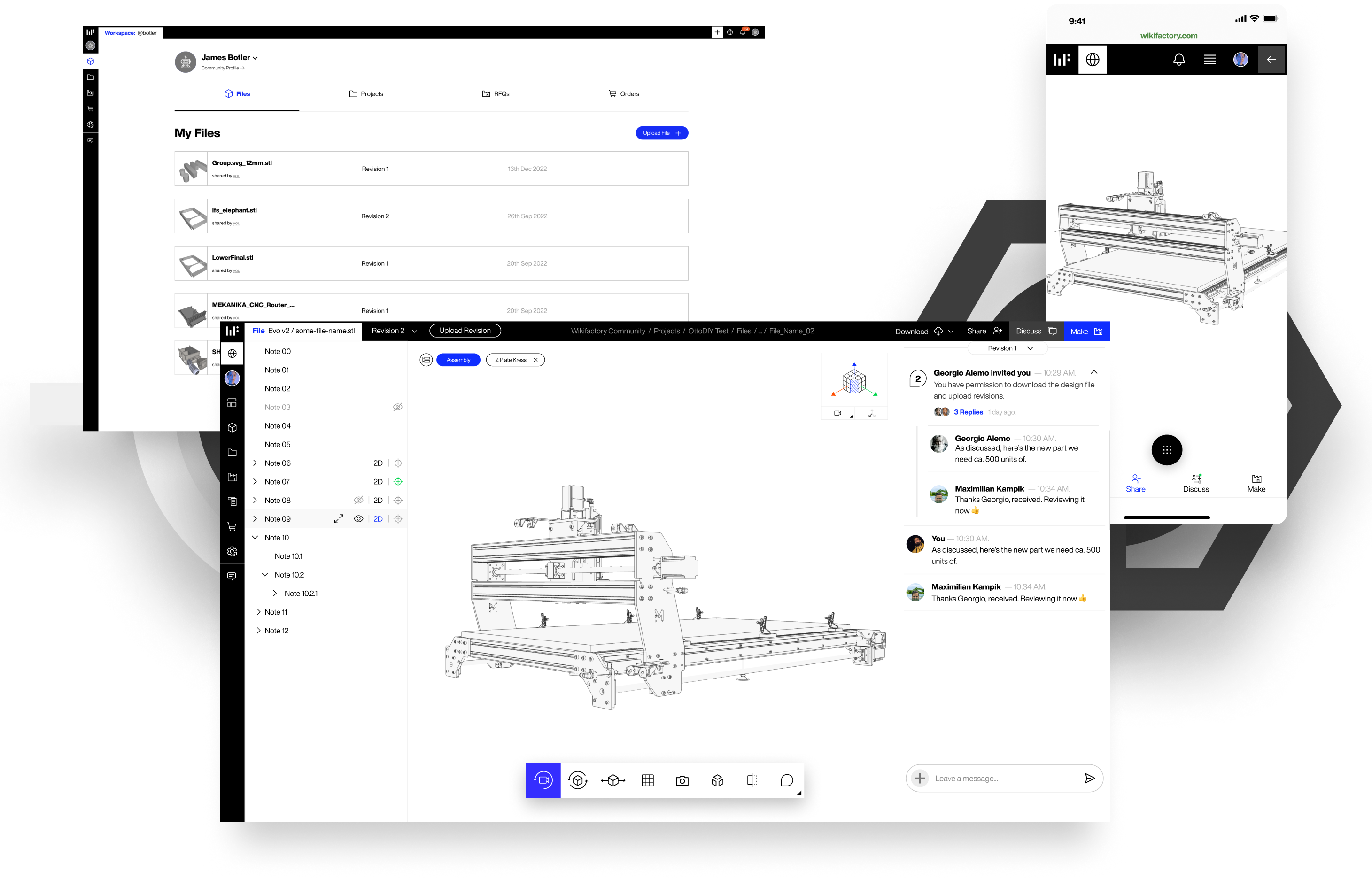1372x879 pixels.
Task: Click the comment/annotation bubble icon
Action: point(789,780)
